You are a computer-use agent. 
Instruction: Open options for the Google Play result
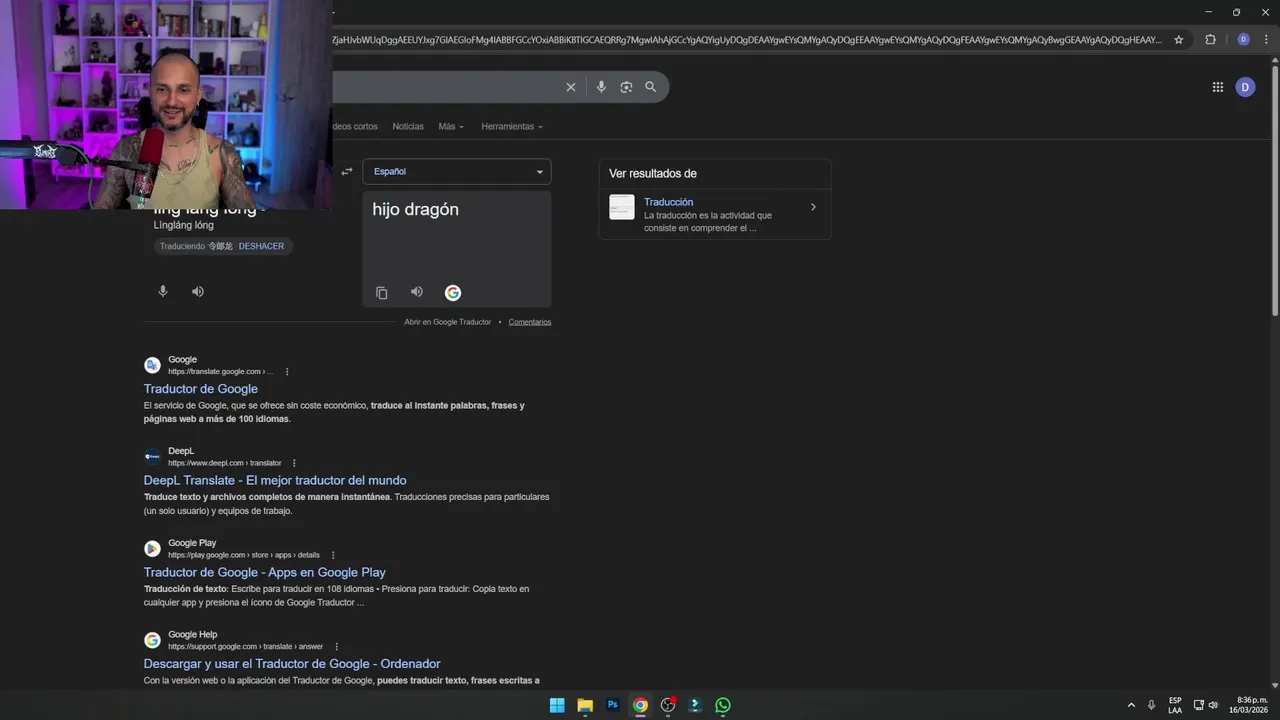point(333,555)
